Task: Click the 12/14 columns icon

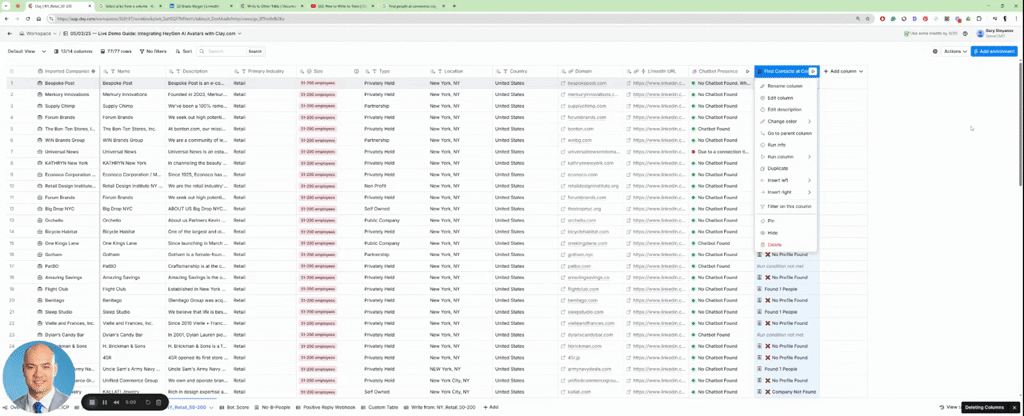Action: pyautogui.click(x=55, y=51)
